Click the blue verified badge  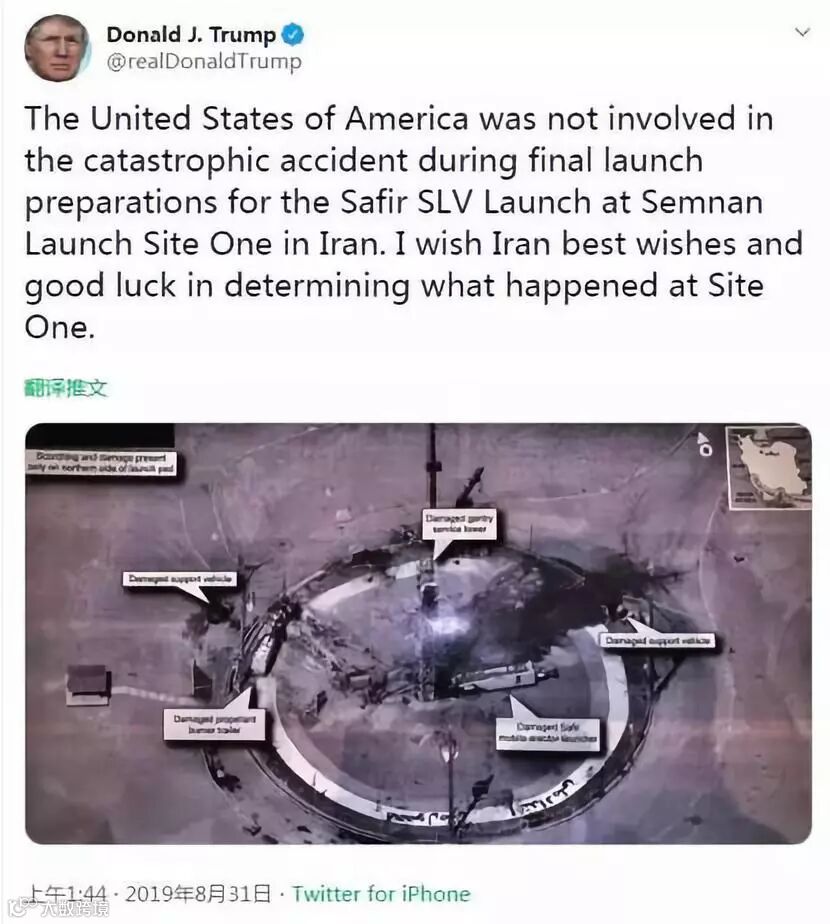[293, 35]
